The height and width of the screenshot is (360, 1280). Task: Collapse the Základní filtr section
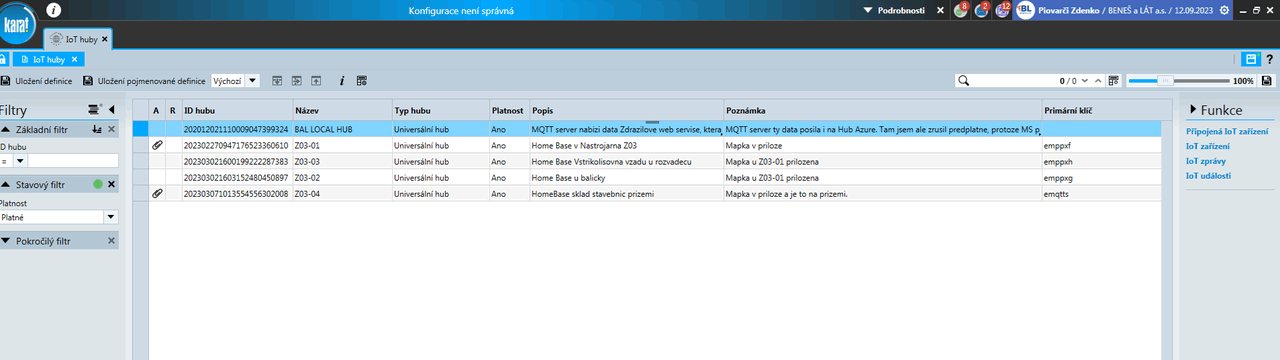[x=6, y=130]
